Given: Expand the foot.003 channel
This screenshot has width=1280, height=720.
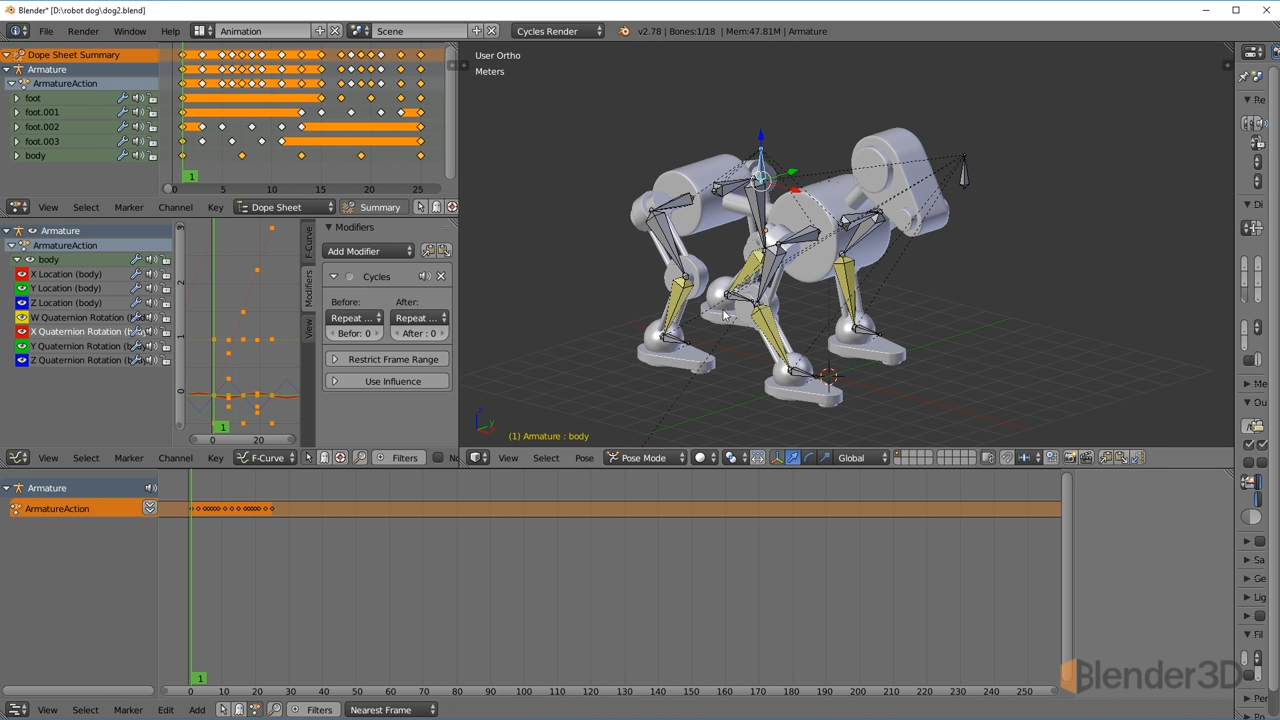Looking at the screenshot, I should click(x=17, y=141).
